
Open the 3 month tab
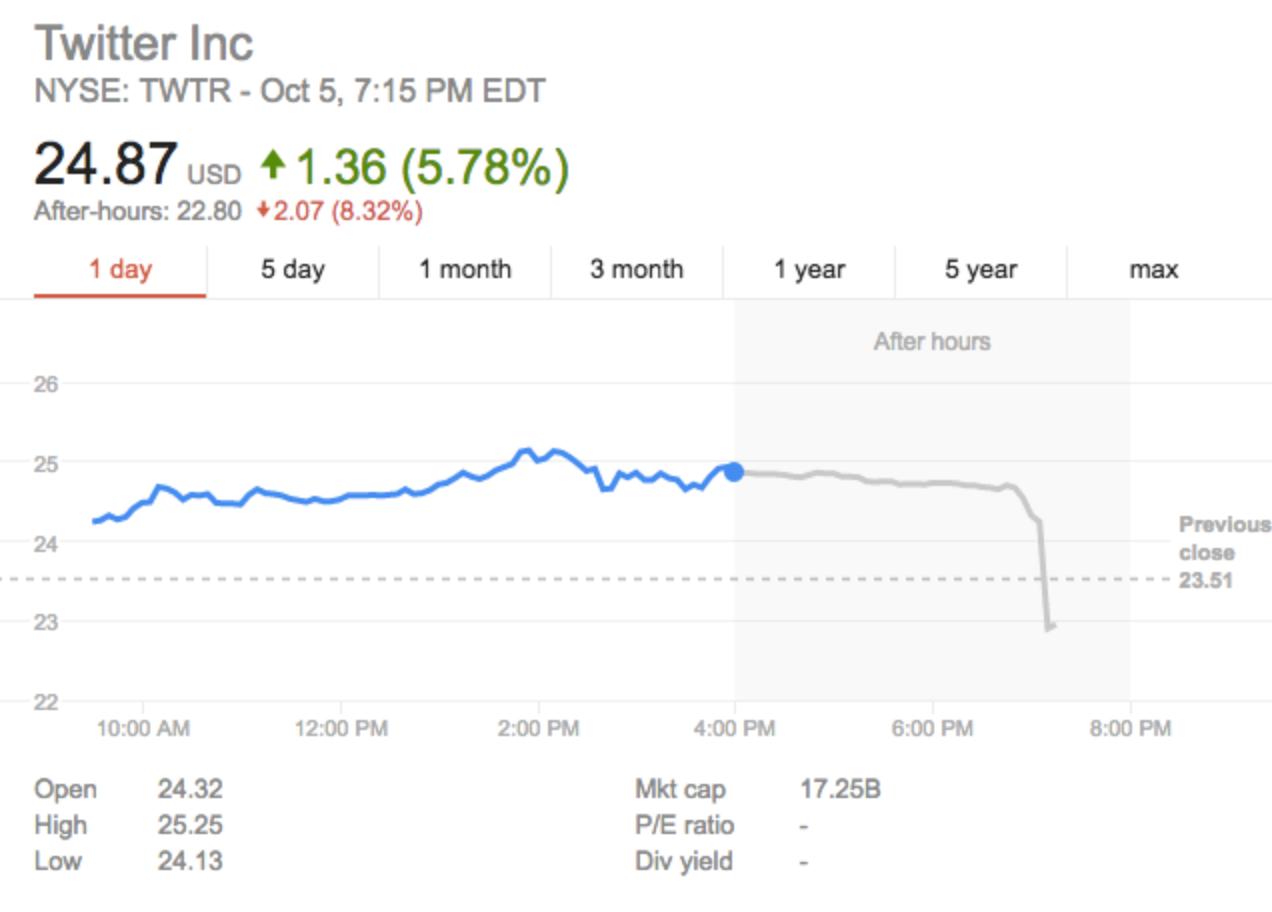(x=637, y=270)
